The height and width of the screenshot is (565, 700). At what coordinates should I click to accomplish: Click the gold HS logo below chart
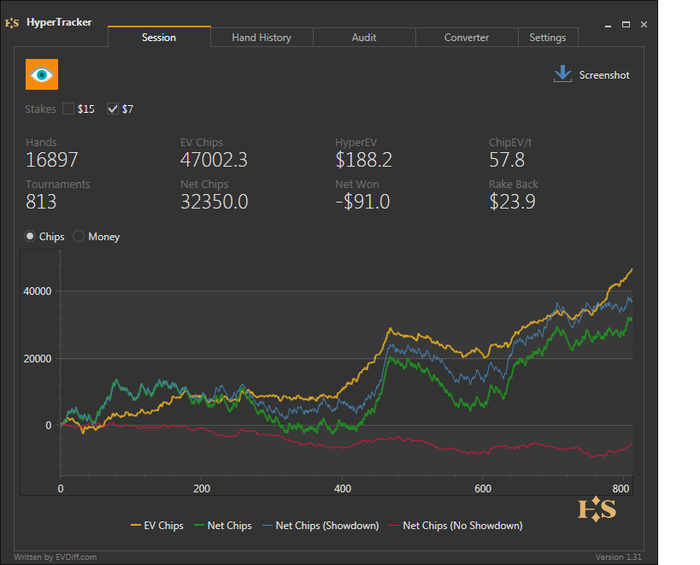pyautogui.click(x=596, y=509)
